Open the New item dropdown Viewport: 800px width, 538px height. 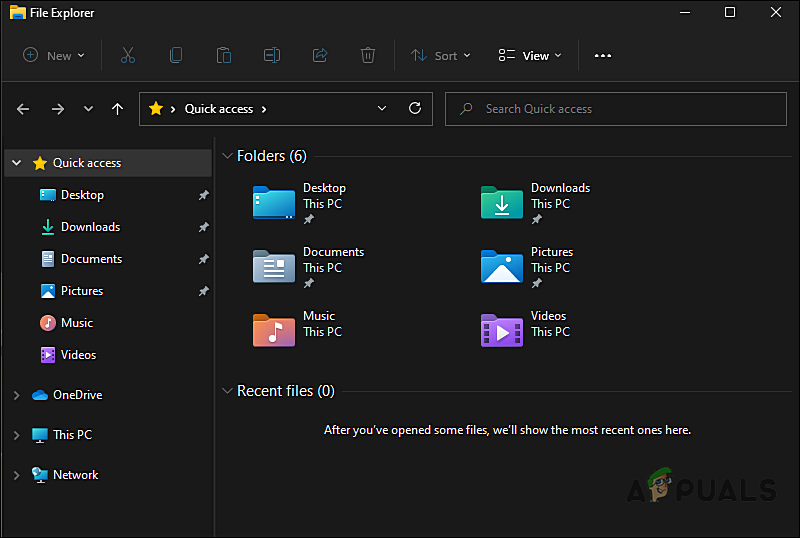coord(54,55)
